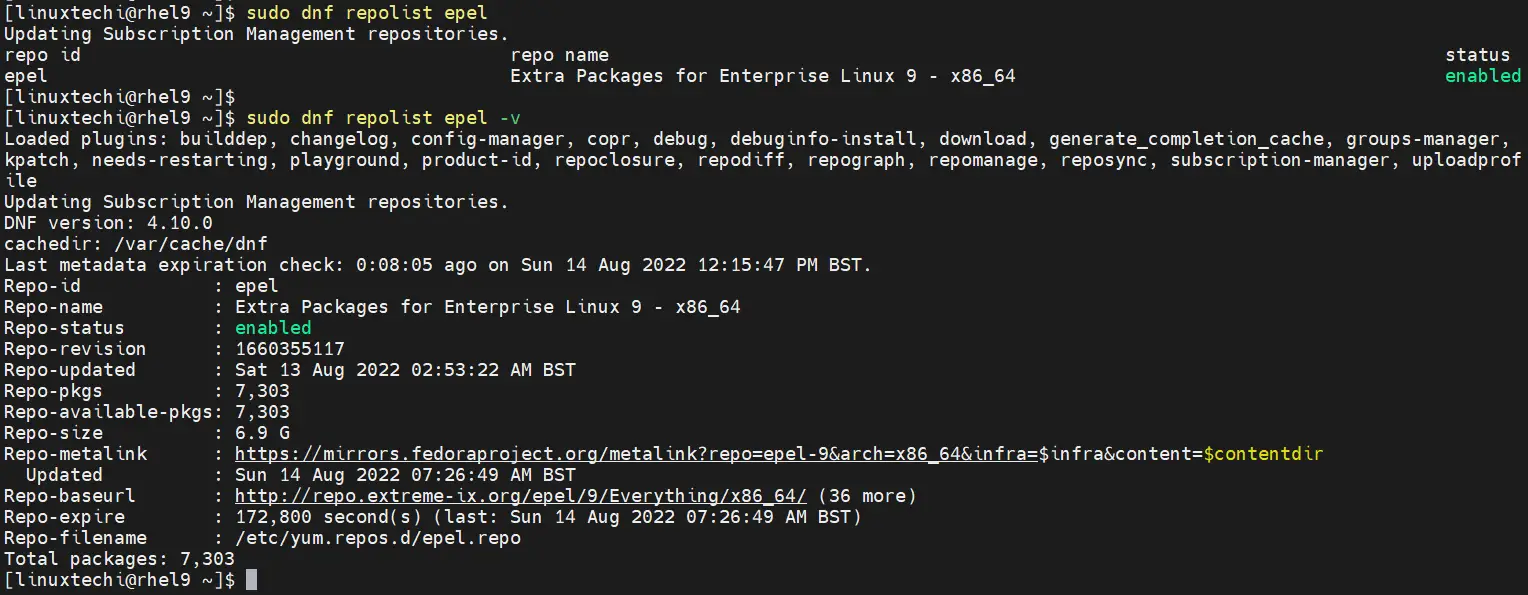The width and height of the screenshot is (1528, 595).
Task: Click the 'Last metadata expiration check' line
Action: tap(438, 265)
